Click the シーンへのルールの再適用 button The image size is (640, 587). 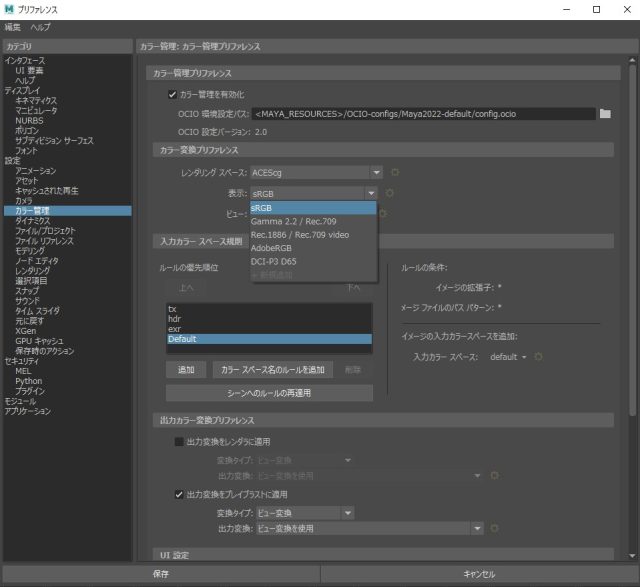[269, 393]
